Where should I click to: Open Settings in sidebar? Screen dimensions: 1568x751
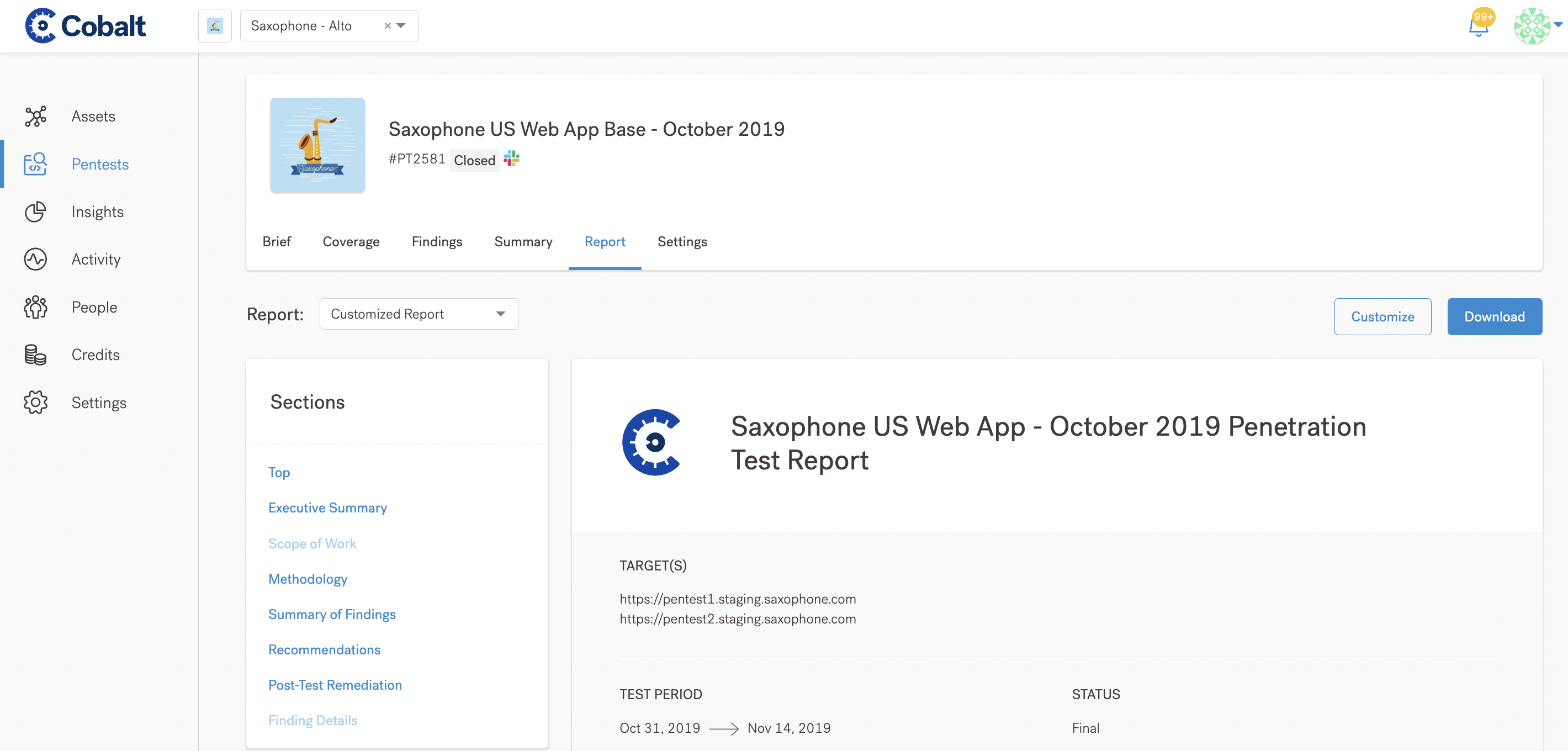coord(99,403)
